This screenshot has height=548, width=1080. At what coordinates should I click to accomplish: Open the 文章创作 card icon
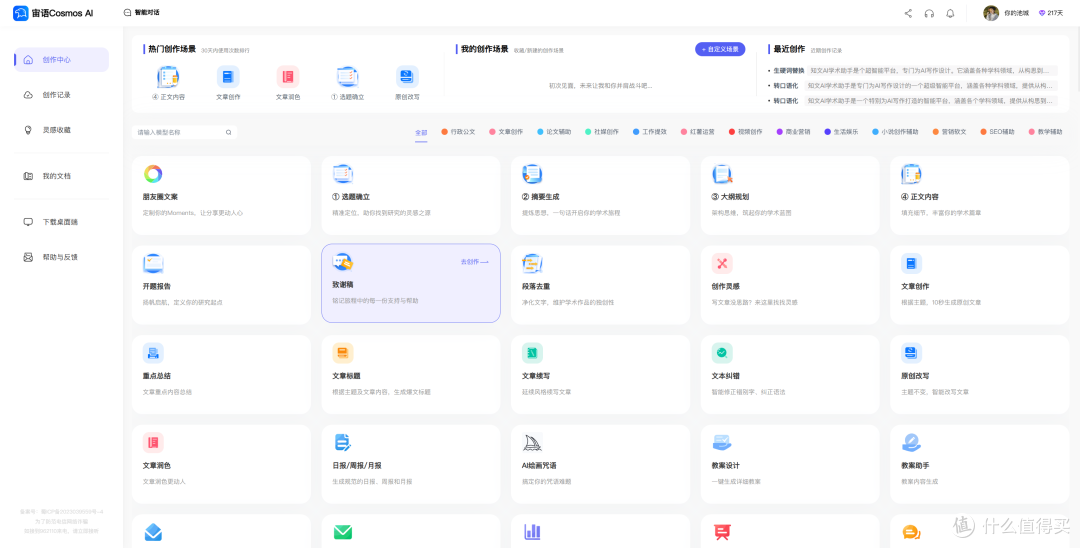click(911, 263)
